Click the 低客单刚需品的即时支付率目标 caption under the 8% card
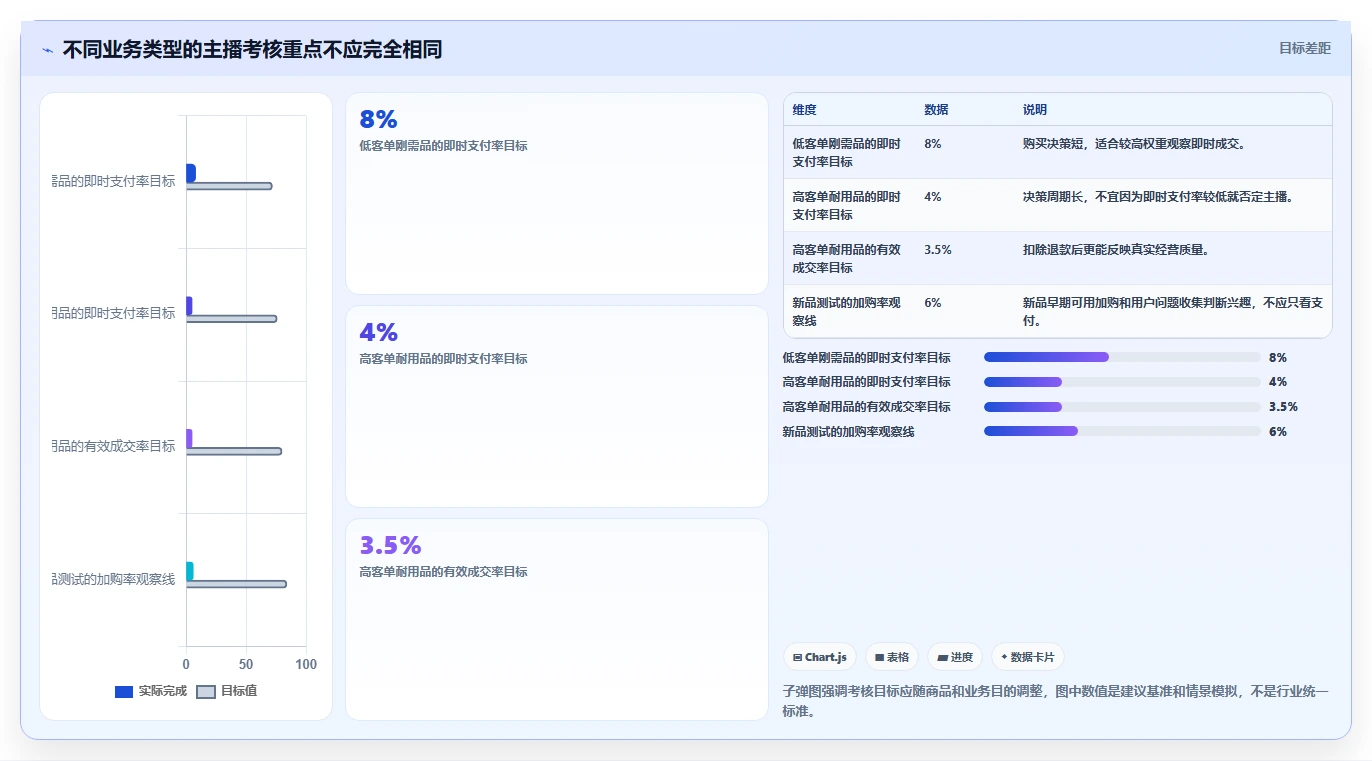 tap(443, 146)
